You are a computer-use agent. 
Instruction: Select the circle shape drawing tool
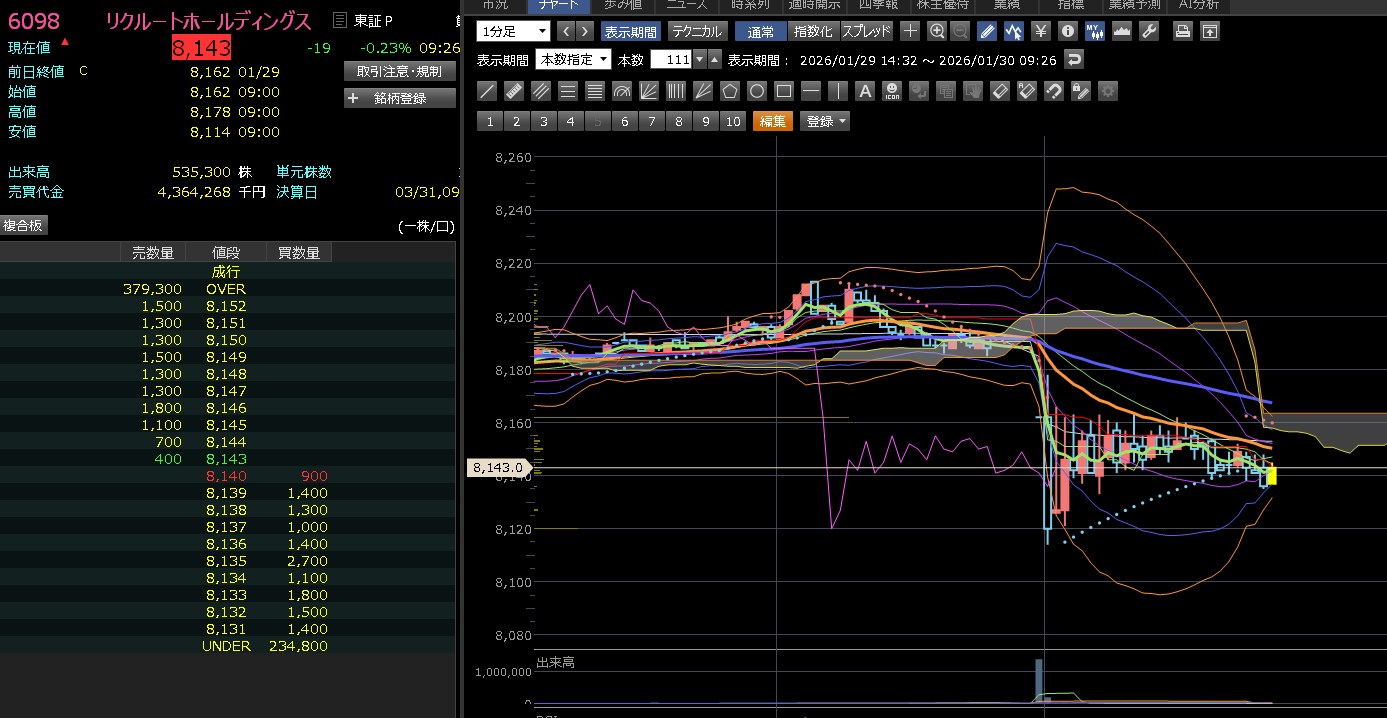[757, 91]
